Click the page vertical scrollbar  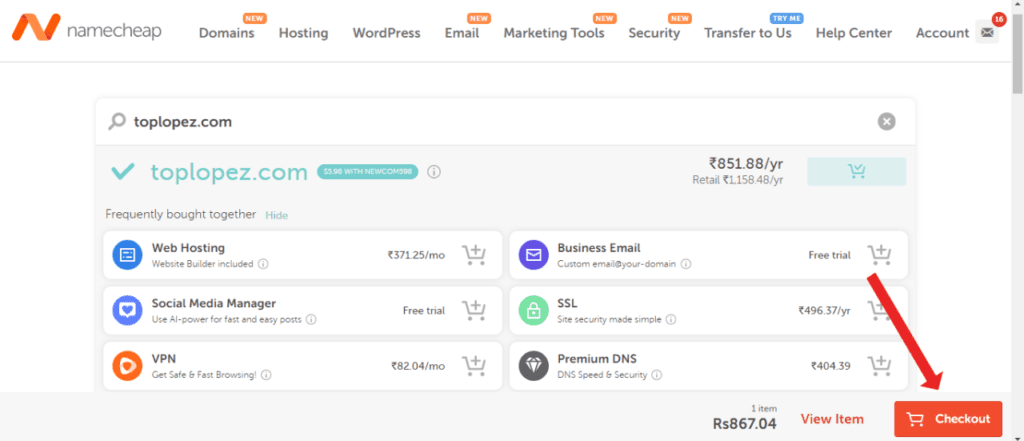pyautogui.click(x=1017, y=220)
